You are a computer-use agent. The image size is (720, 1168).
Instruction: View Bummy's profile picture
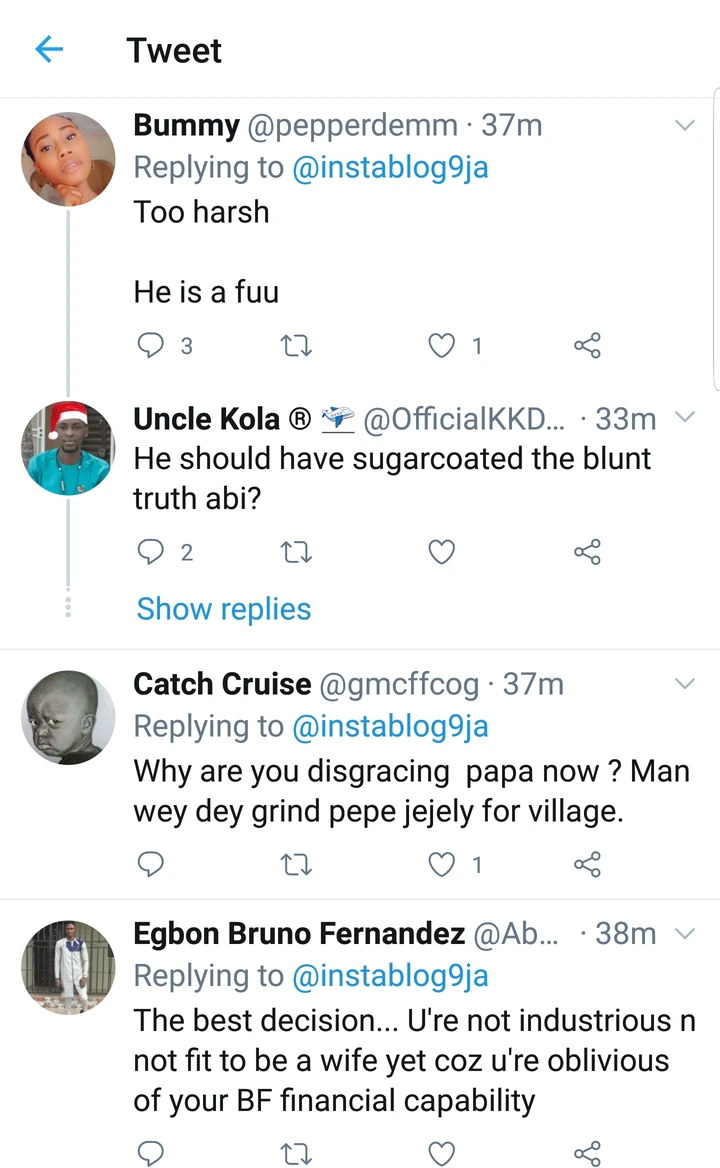(x=69, y=159)
